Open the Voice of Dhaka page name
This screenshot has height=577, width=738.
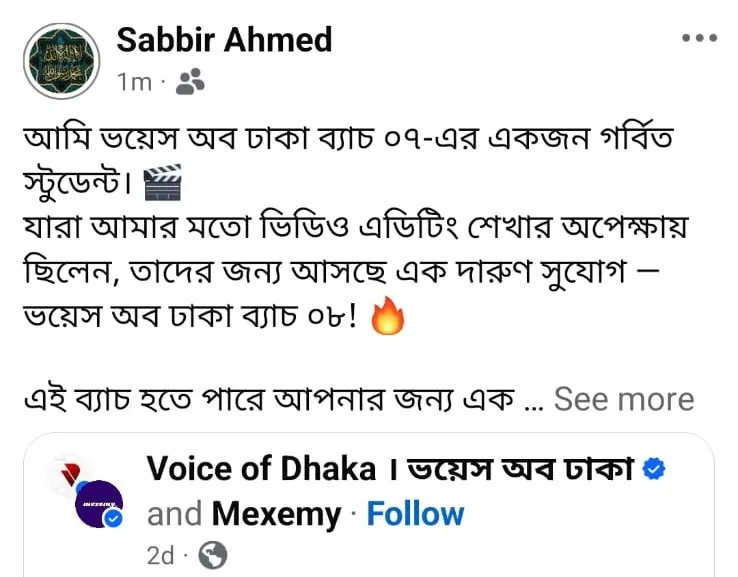click(x=262, y=469)
